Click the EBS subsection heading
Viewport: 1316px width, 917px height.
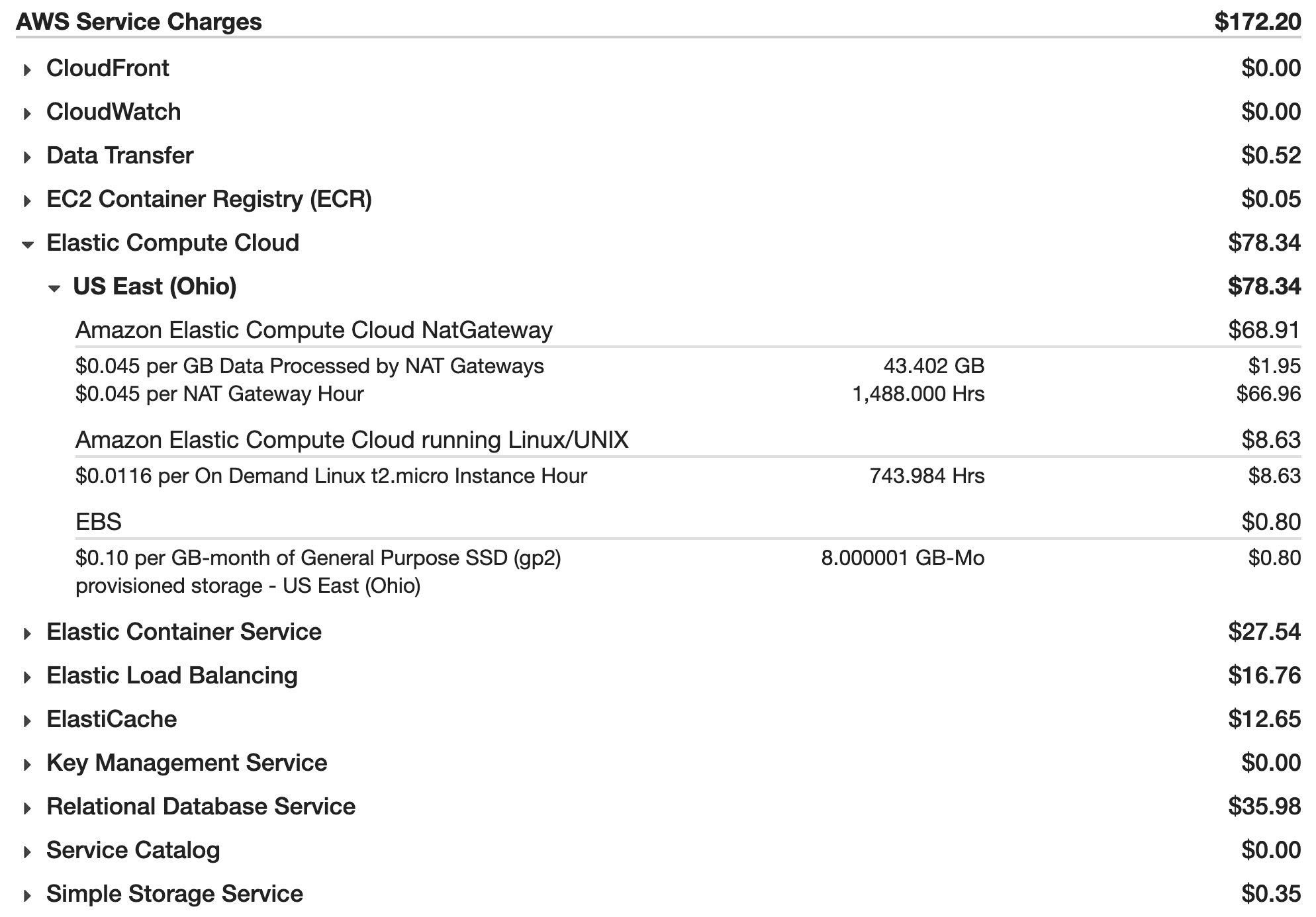(x=99, y=521)
